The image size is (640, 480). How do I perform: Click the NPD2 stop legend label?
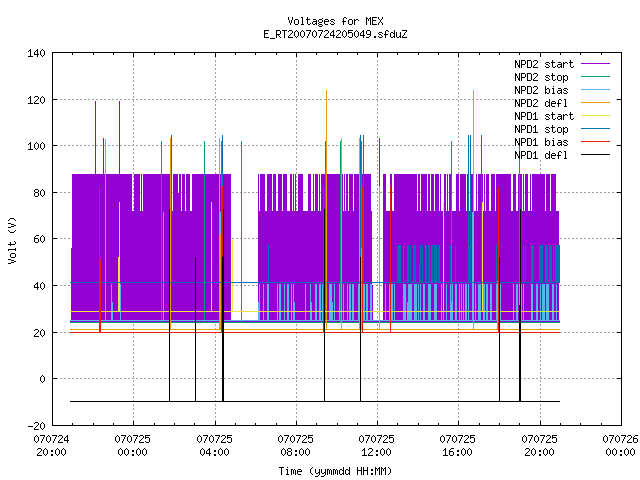pos(541,77)
